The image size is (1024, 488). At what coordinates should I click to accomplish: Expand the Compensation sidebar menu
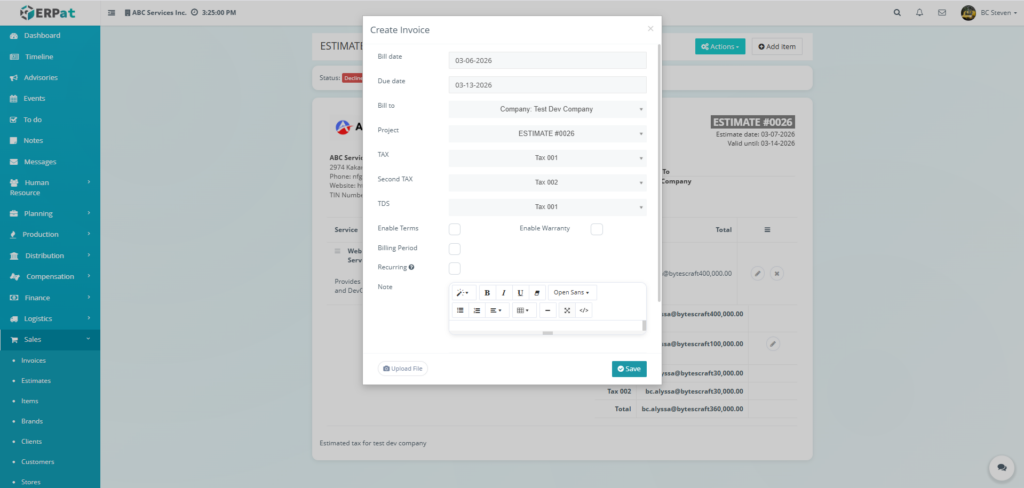tap(50, 276)
